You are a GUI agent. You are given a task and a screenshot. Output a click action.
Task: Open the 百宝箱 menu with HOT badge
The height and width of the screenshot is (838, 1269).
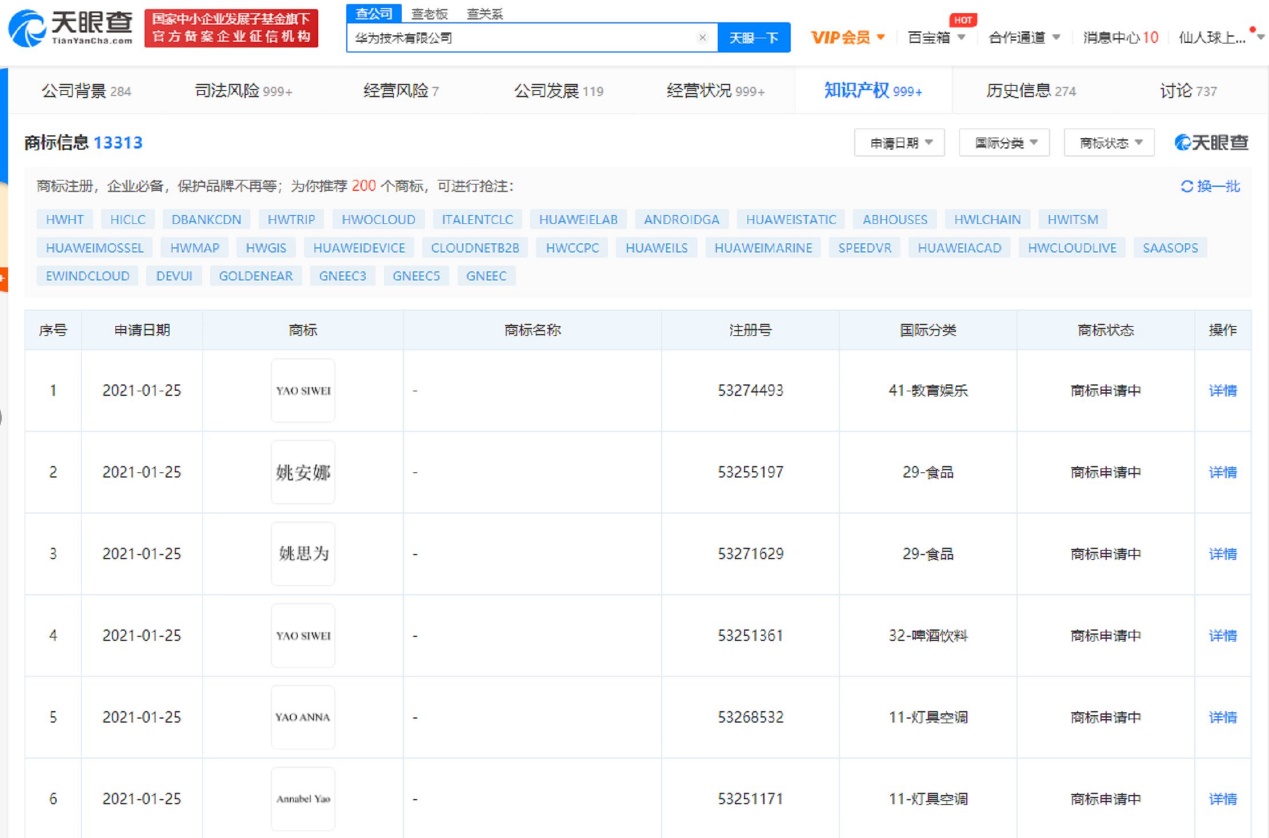point(936,38)
